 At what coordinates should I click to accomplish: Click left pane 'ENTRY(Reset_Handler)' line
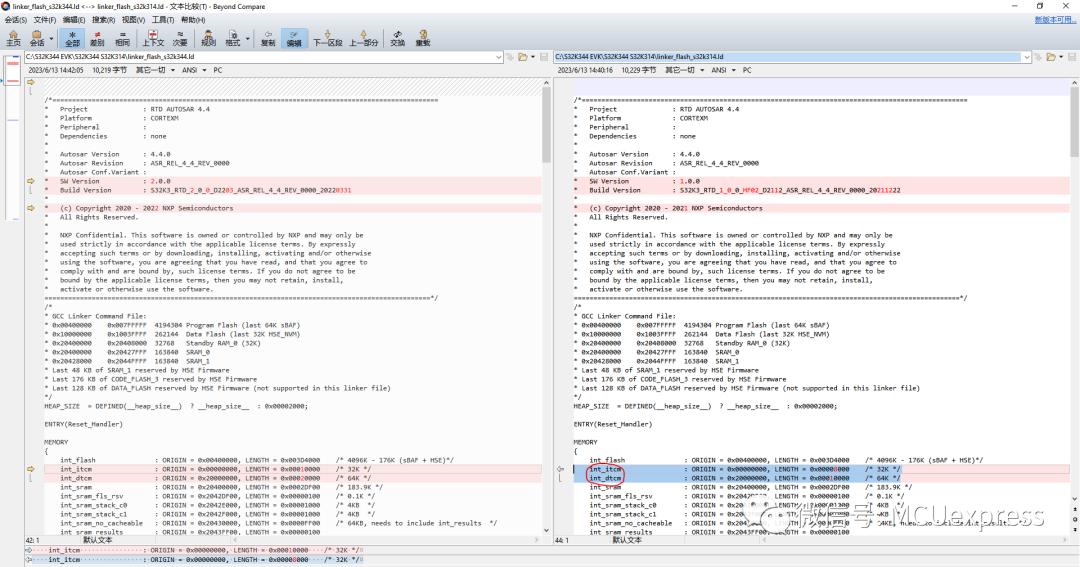(83, 424)
